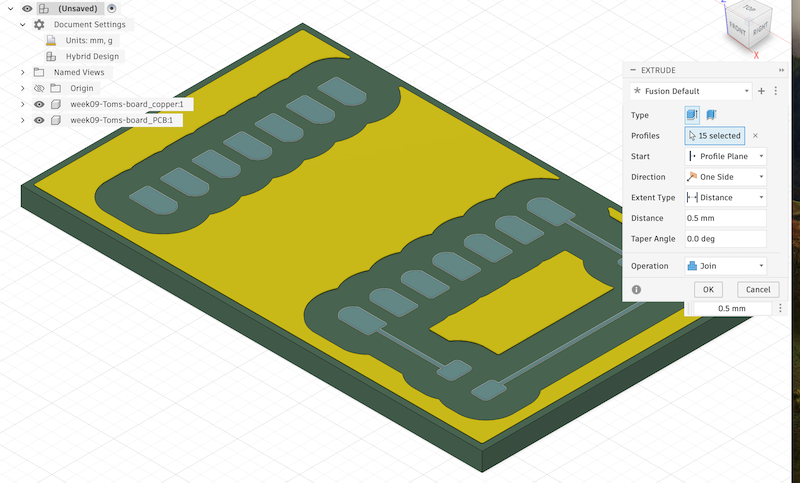Show the hidden Origin folder via eye icon

click(39, 88)
